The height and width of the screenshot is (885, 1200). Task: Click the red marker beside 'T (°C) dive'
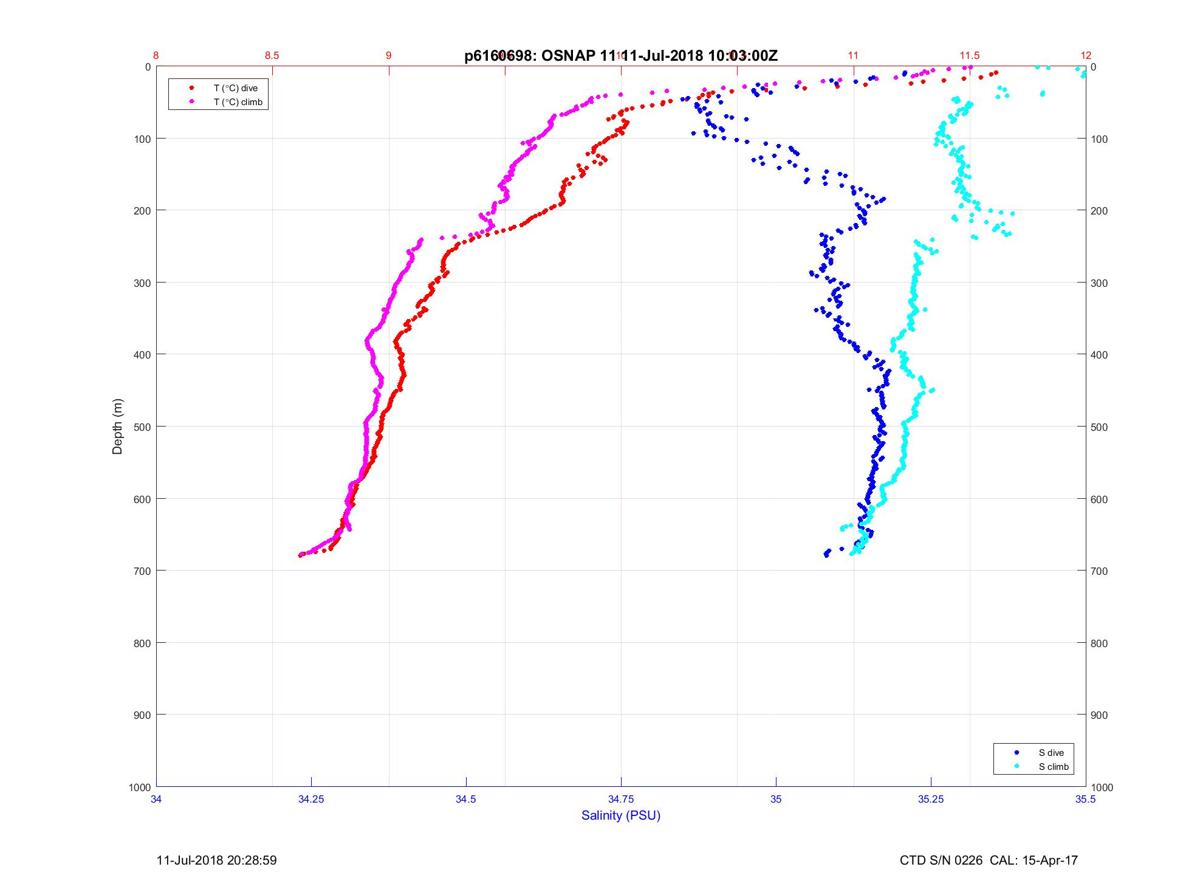(x=191, y=88)
